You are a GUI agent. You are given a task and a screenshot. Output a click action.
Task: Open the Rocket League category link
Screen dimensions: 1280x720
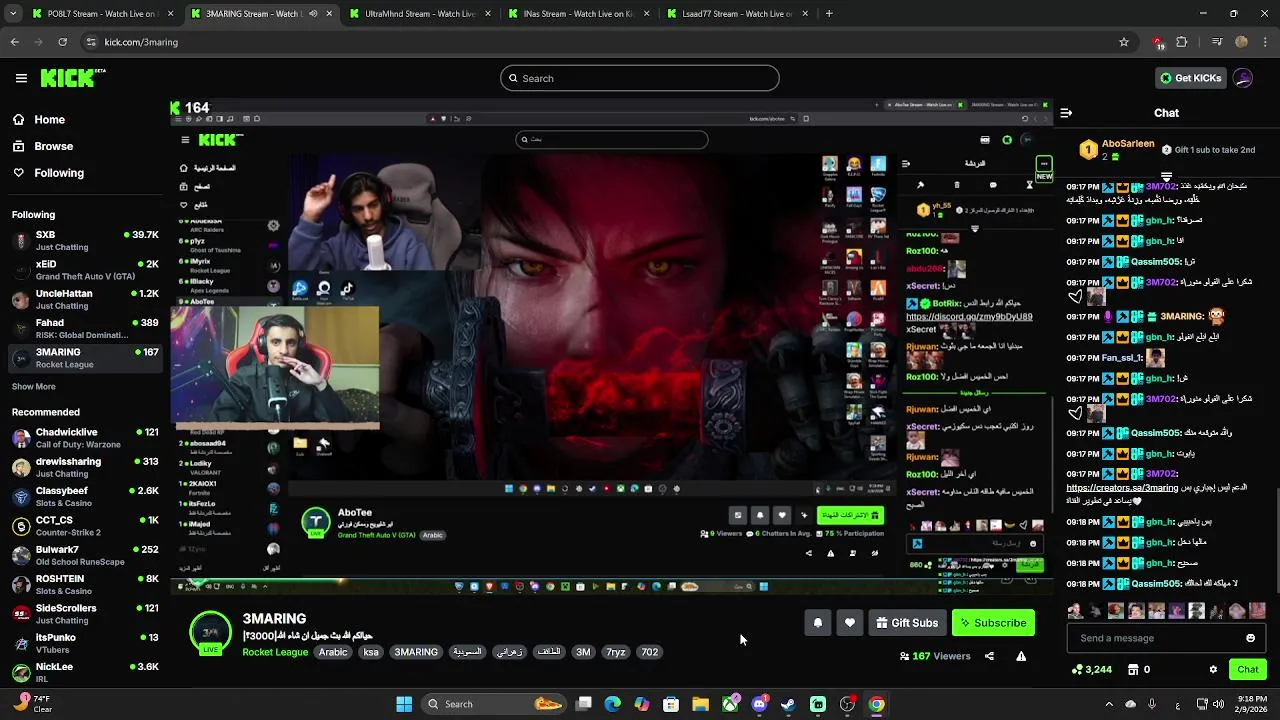[275, 652]
